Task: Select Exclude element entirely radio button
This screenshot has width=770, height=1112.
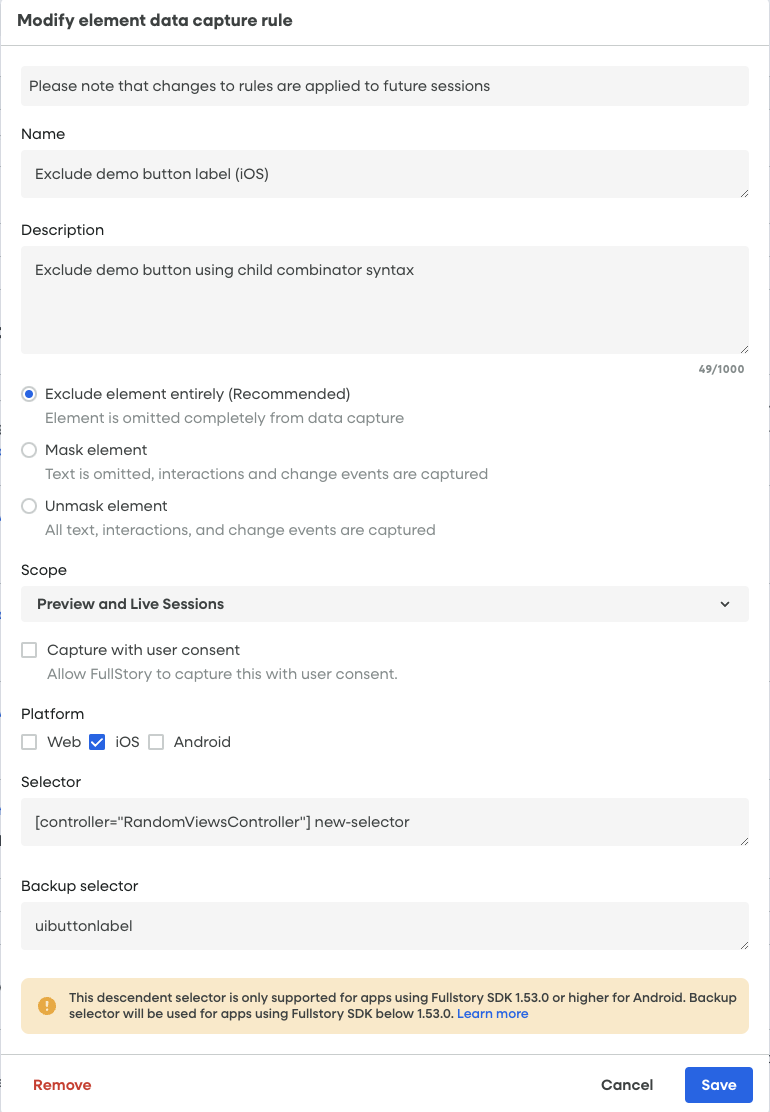Action: 29,394
